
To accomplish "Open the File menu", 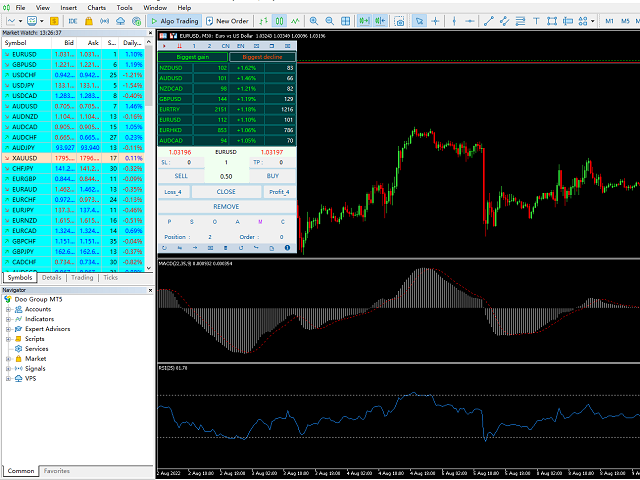I will (x=20, y=8).
